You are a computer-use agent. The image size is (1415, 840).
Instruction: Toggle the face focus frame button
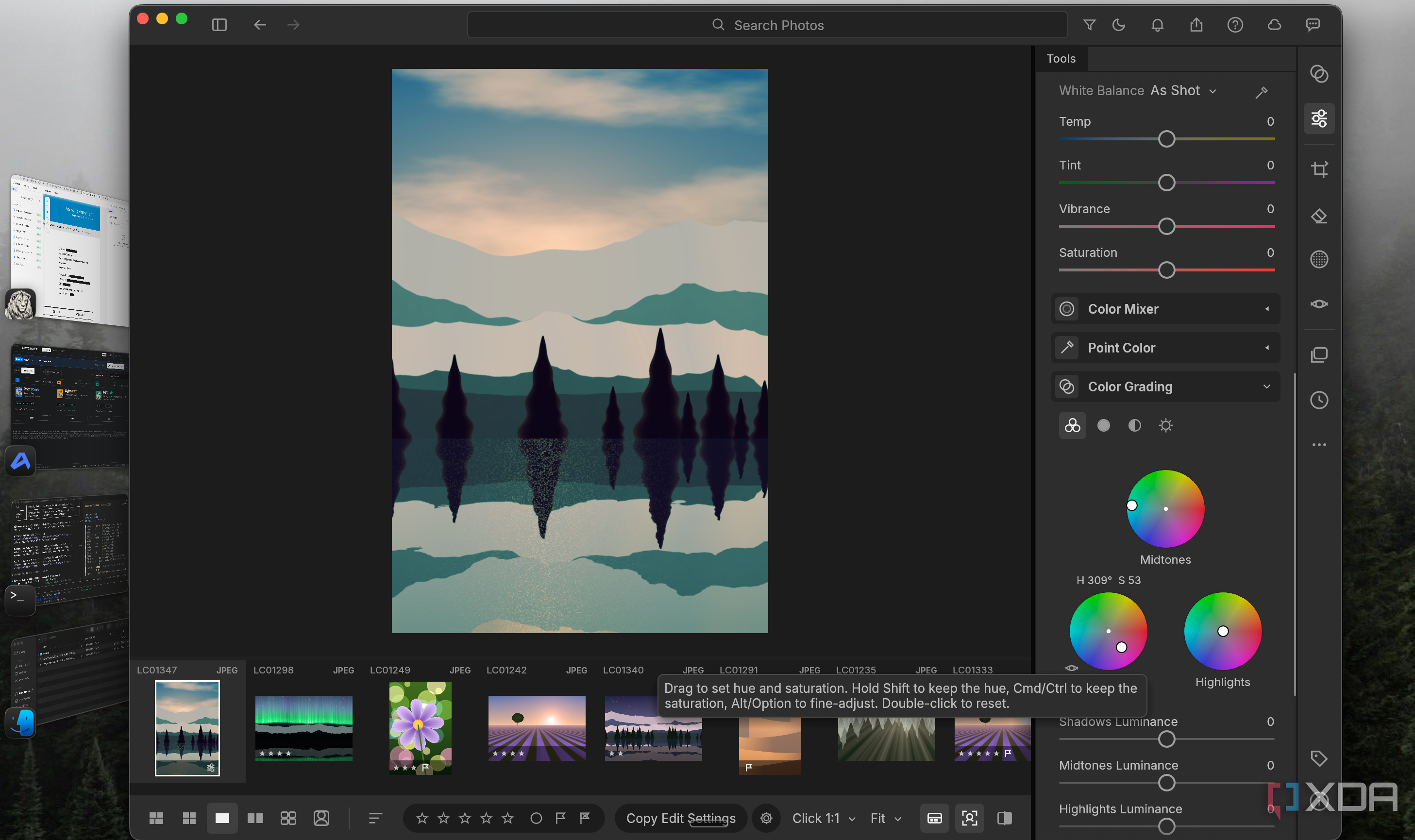click(x=970, y=818)
